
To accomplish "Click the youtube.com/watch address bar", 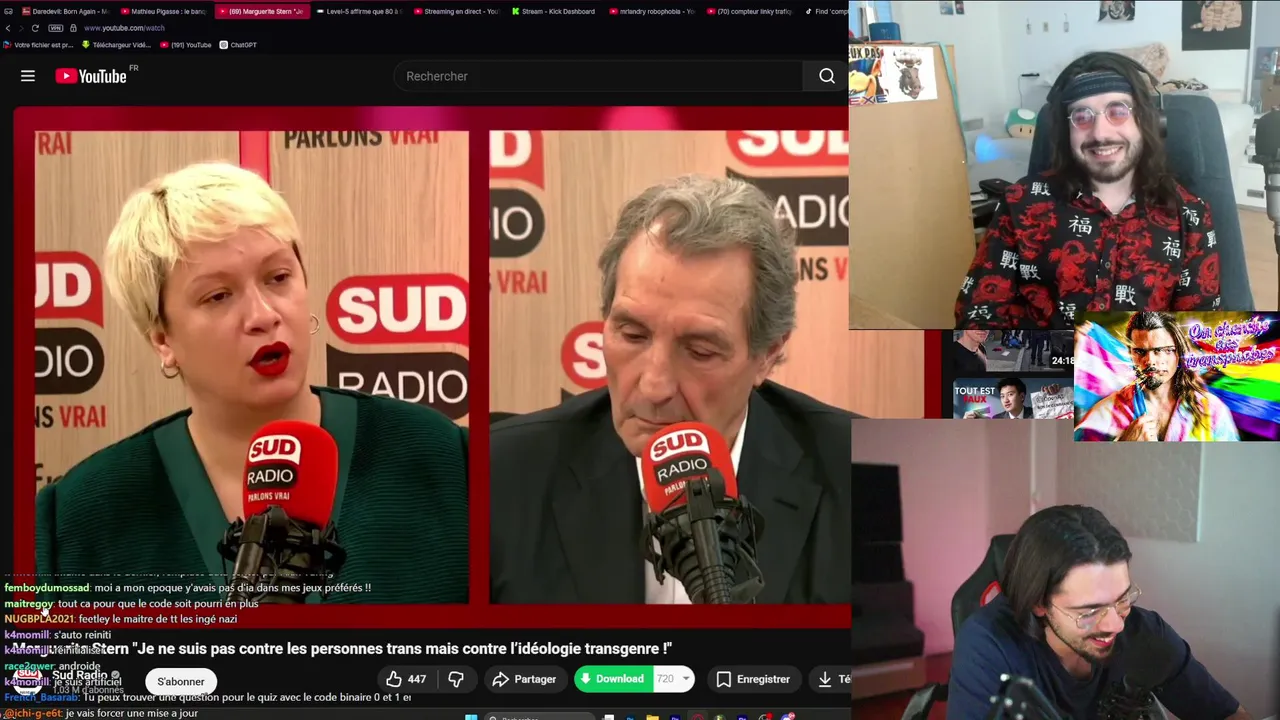I will pos(124,28).
